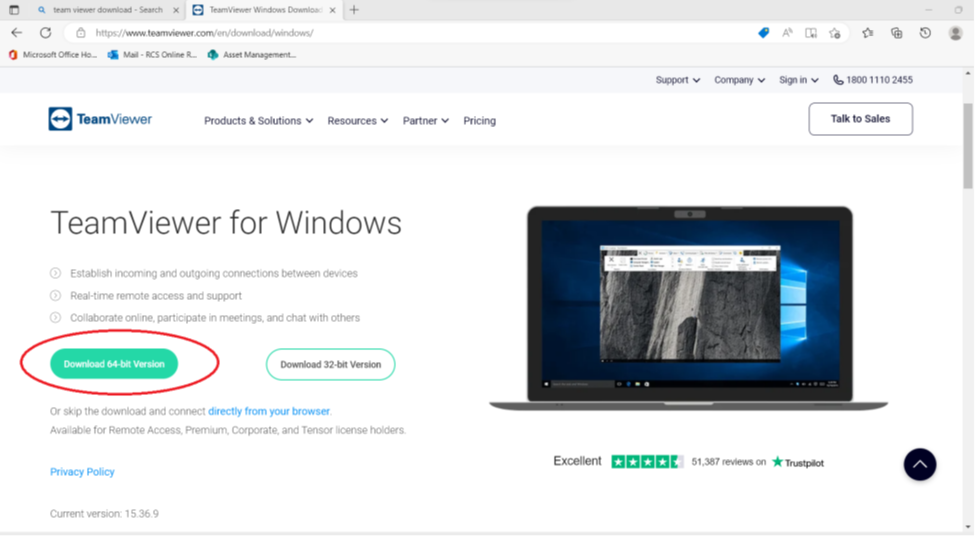Open the Favorites list icon
Screen dimensions: 975x536
(x=867, y=33)
